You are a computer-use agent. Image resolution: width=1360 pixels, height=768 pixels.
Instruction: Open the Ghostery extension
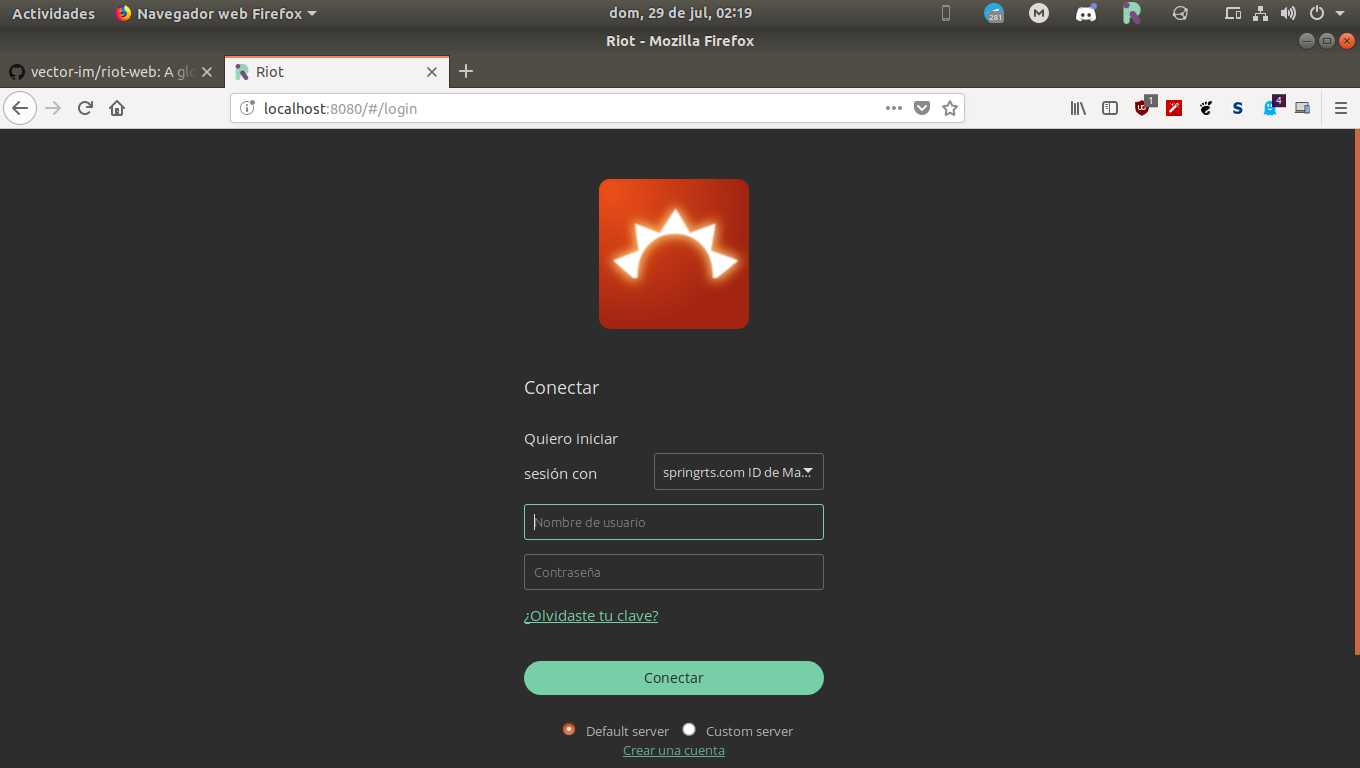tap(1271, 107)
